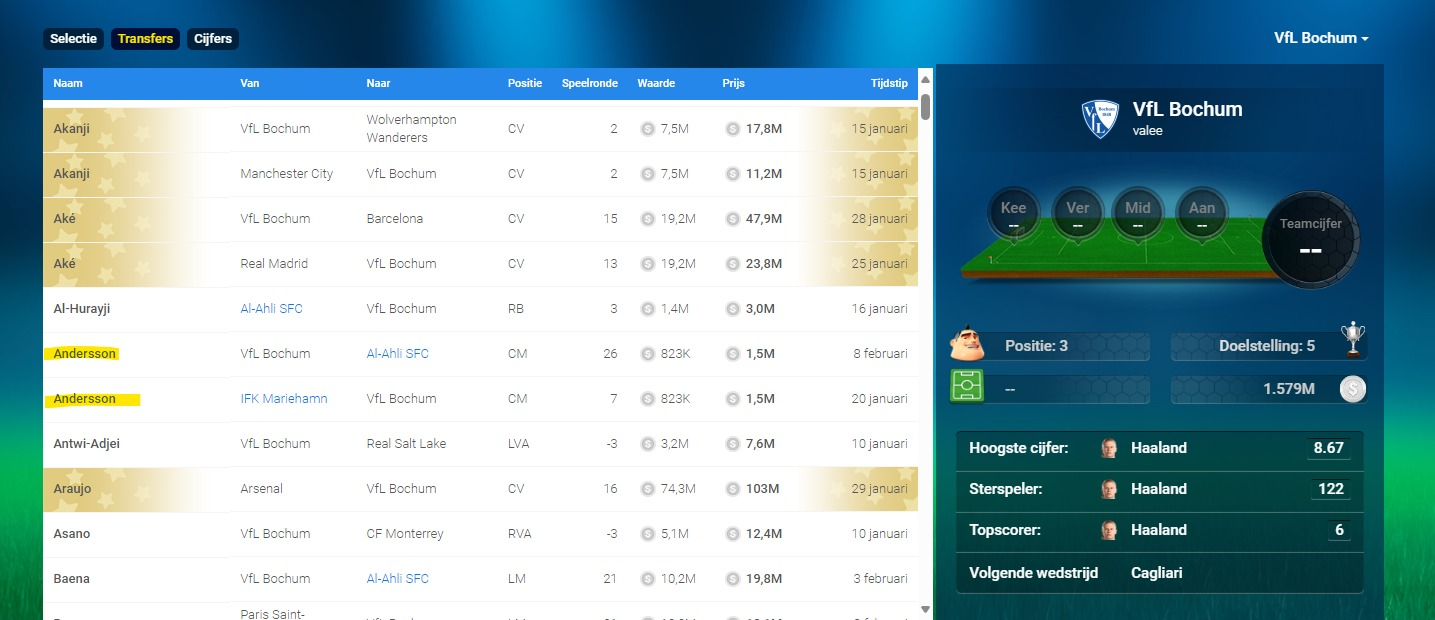Click the table's vertical scrollbar thumb

(x=925, y=106)
